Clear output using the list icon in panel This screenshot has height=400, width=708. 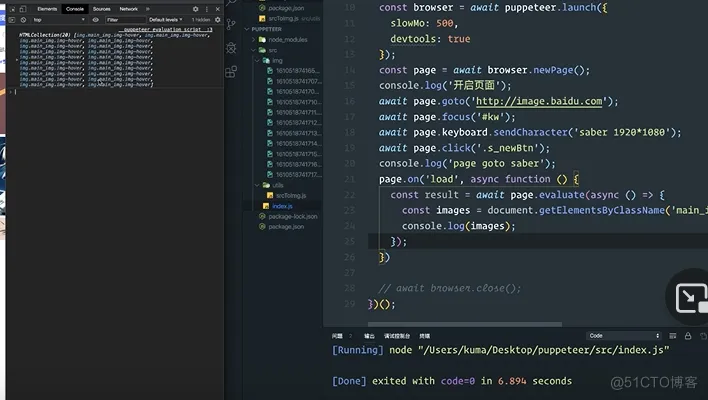(x=672, y=336)
